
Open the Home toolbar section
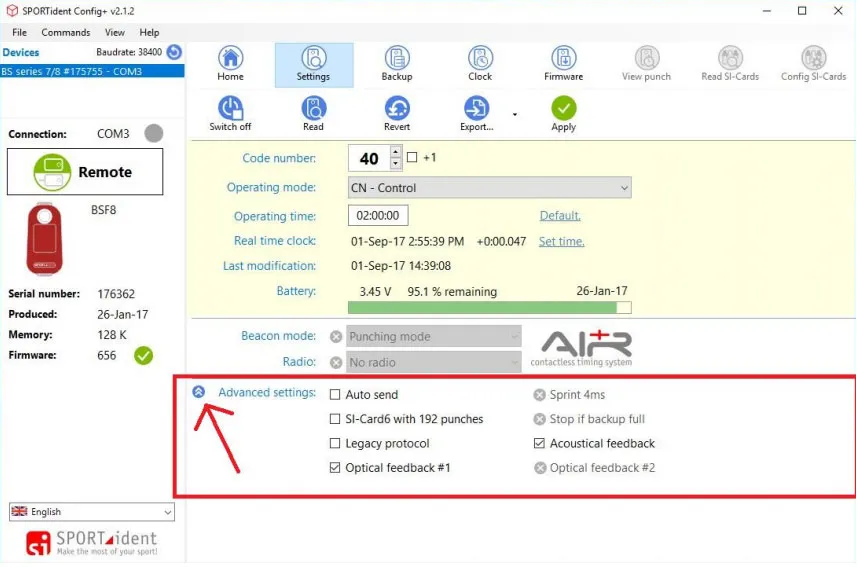(230, 64)
